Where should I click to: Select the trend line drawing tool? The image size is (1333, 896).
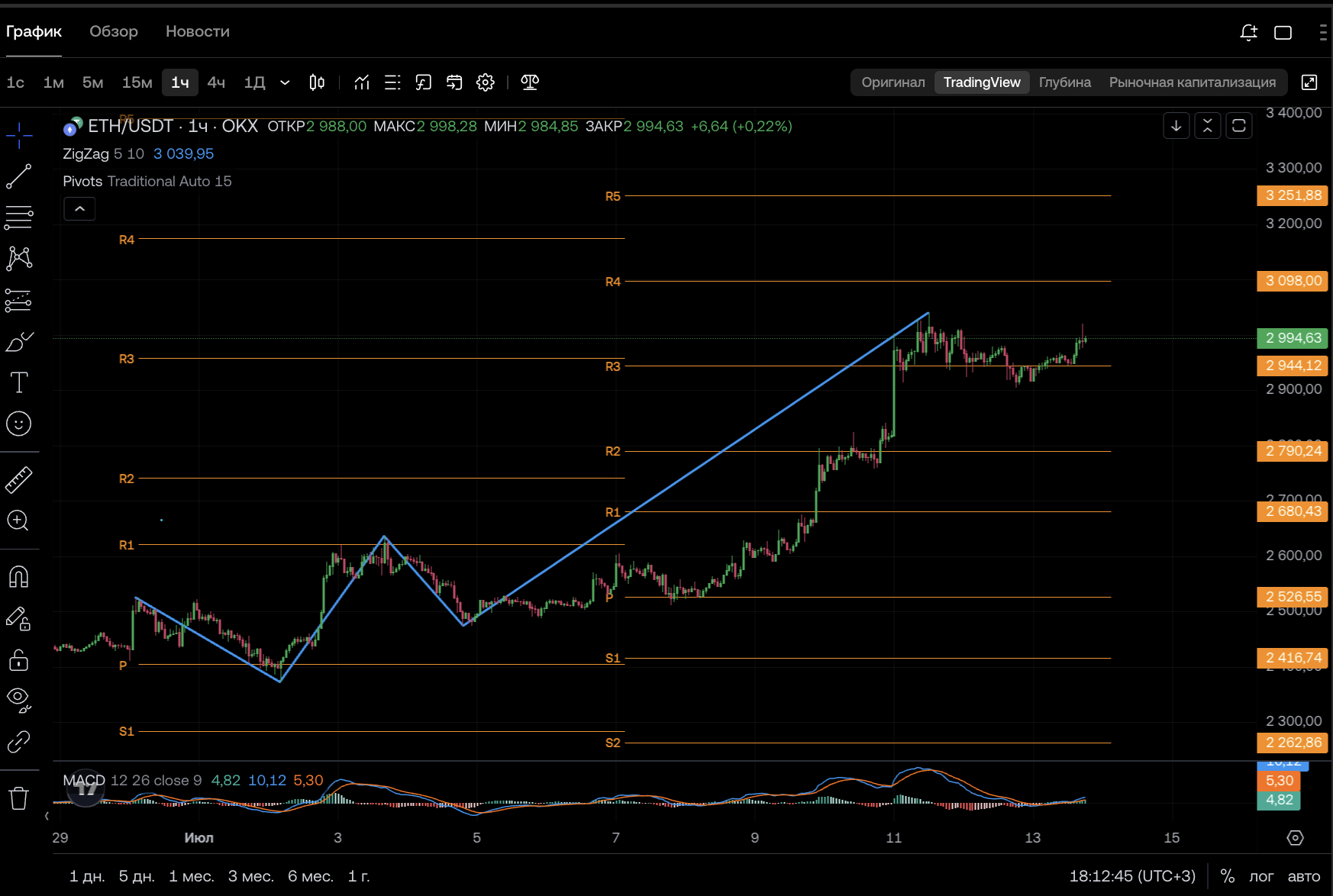click(19, 176)
